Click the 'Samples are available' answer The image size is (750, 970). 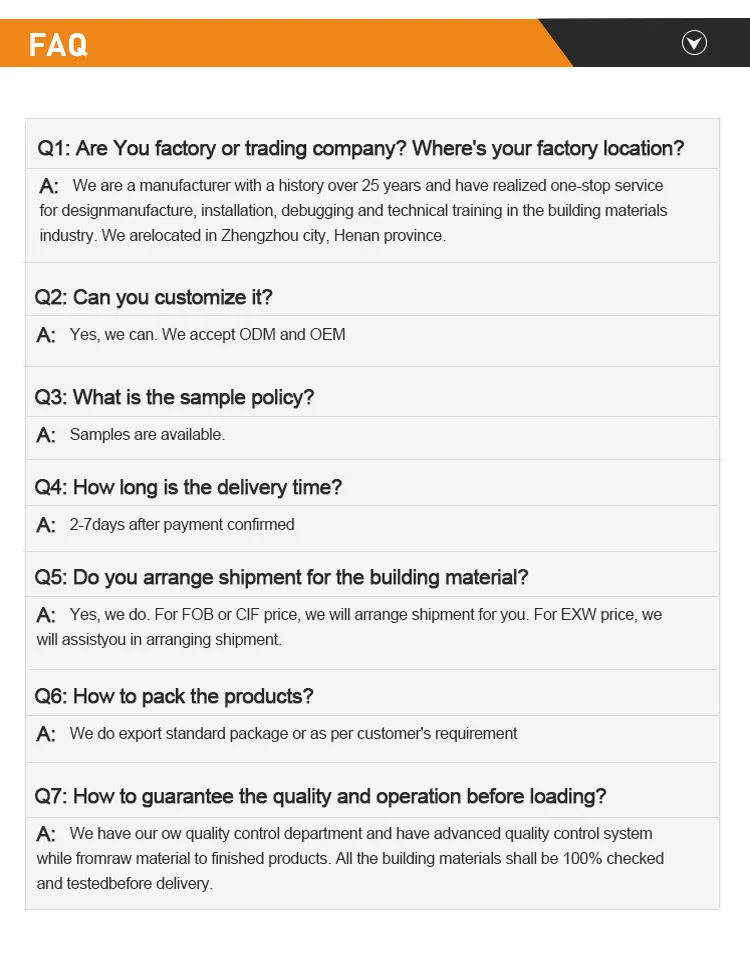[147, 435]
